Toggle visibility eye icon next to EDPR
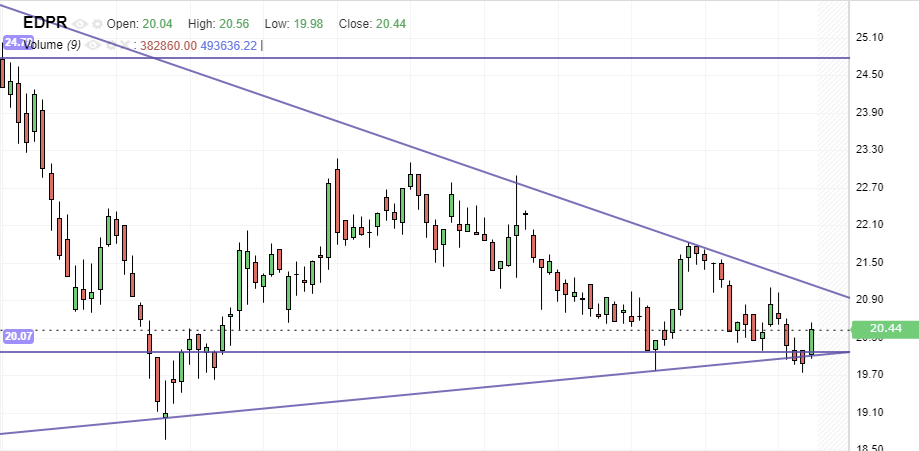This screenshot has height=451, width=919. [x=80, y=24]
